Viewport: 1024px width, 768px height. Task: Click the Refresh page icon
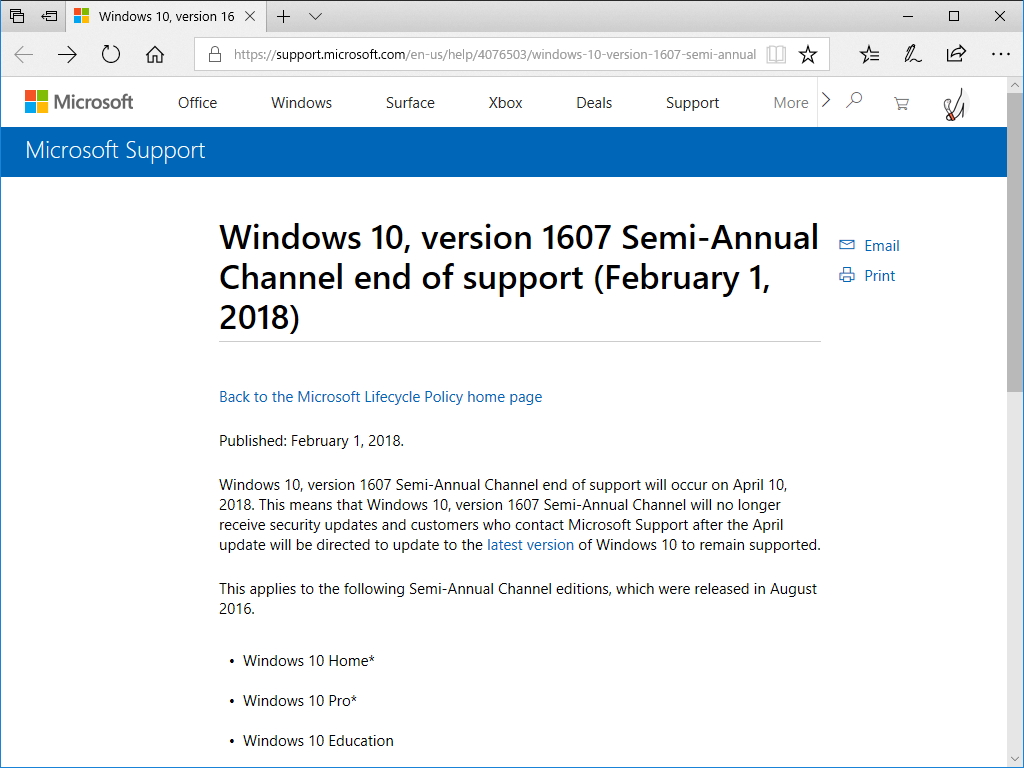(111, 55)
